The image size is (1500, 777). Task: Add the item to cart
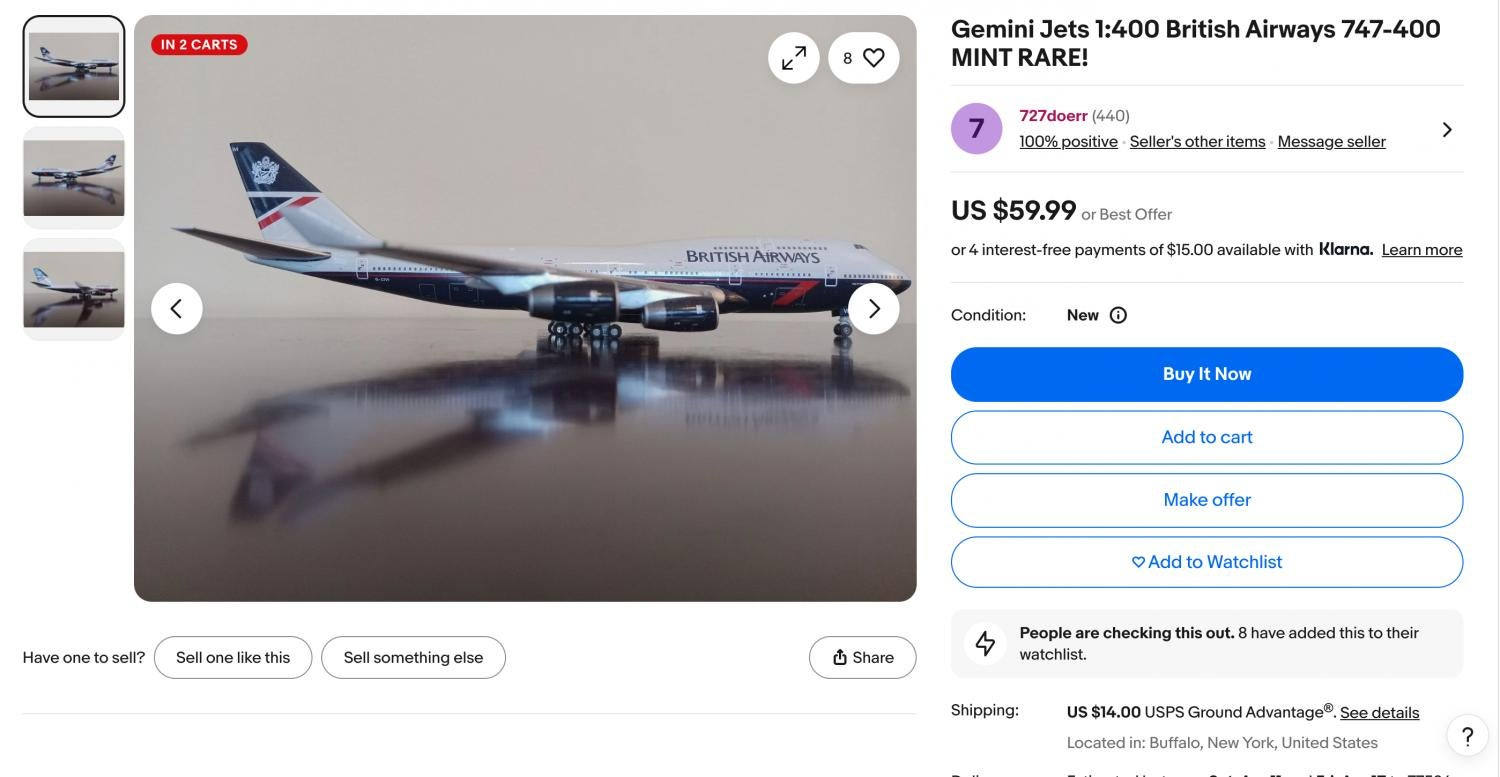pos(1206,437)
